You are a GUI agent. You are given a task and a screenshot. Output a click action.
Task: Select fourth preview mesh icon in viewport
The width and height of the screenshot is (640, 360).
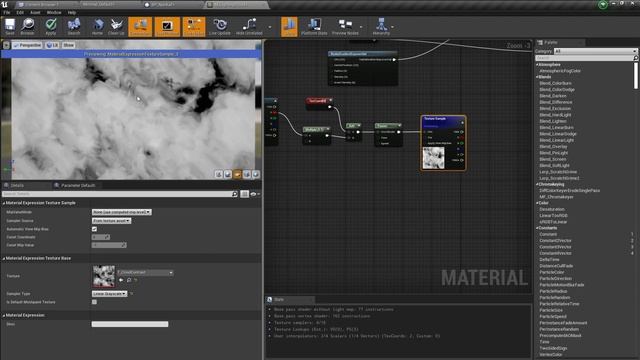247,174
